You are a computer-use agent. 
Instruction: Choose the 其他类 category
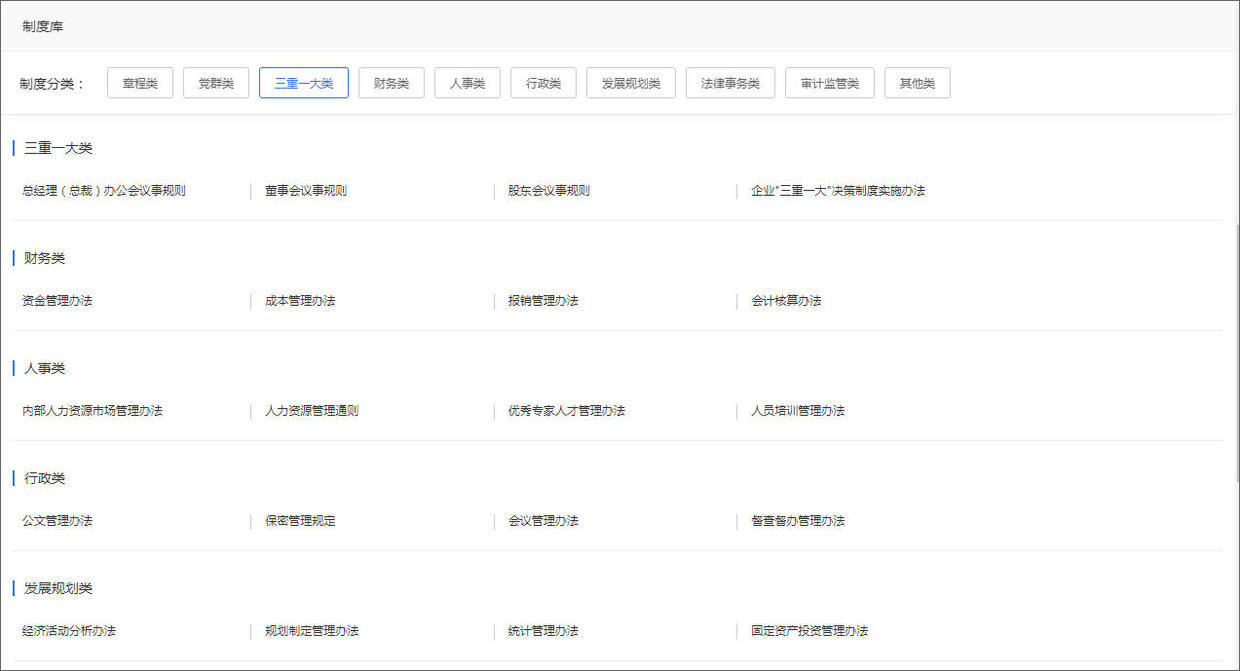pos(916,83)
